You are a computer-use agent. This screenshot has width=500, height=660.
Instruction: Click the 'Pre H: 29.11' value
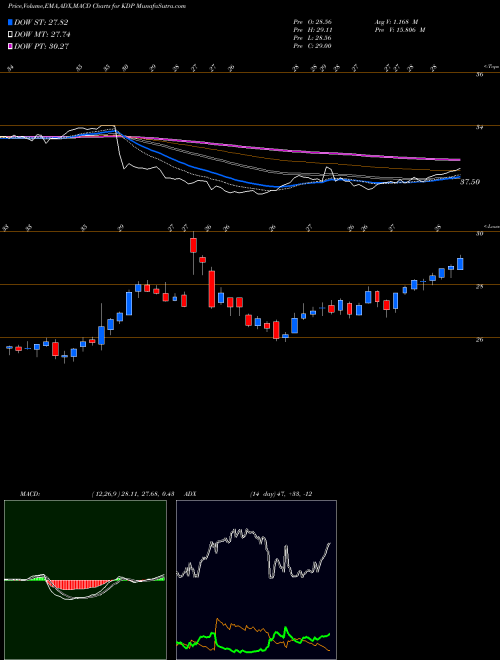312,30
